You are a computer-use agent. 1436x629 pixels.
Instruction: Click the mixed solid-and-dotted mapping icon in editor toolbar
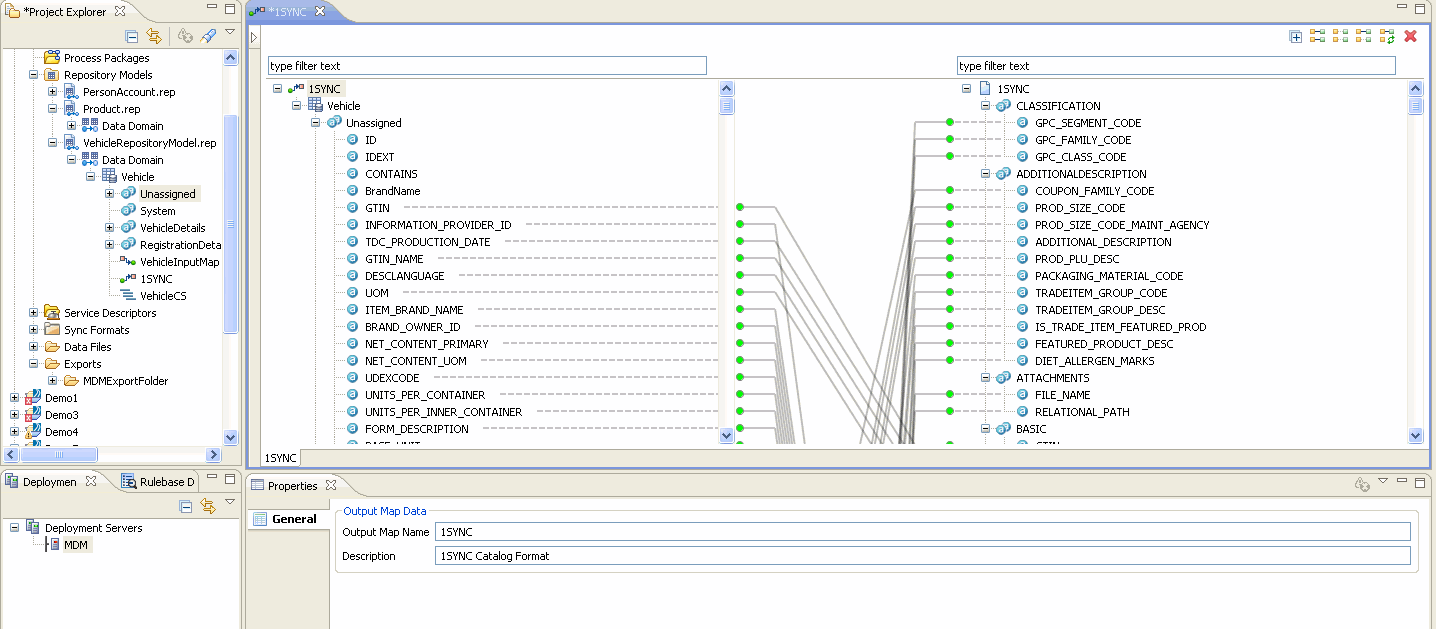tap(1364, 37)
